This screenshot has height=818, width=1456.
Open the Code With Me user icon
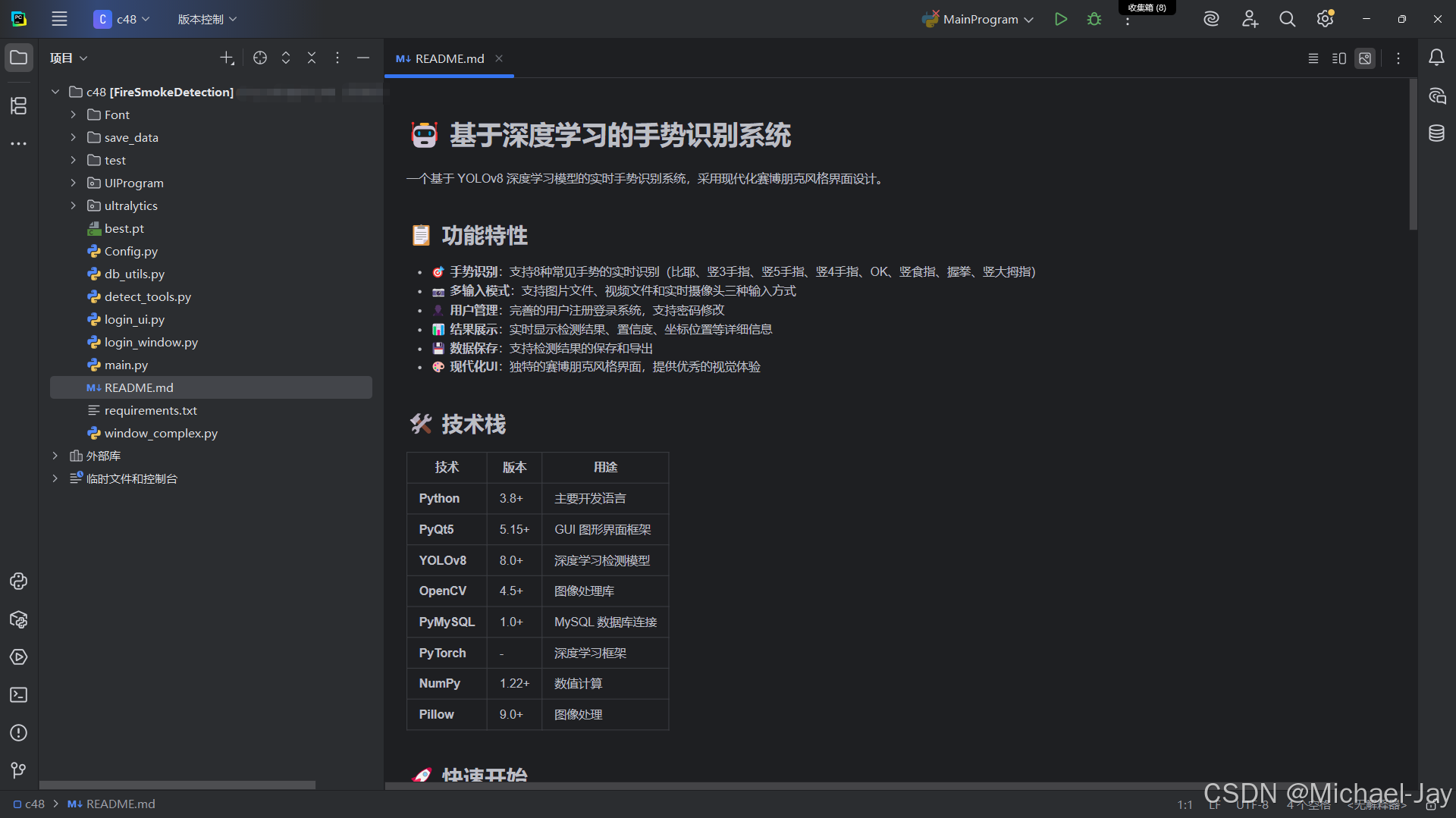[x=1250, y=19]
